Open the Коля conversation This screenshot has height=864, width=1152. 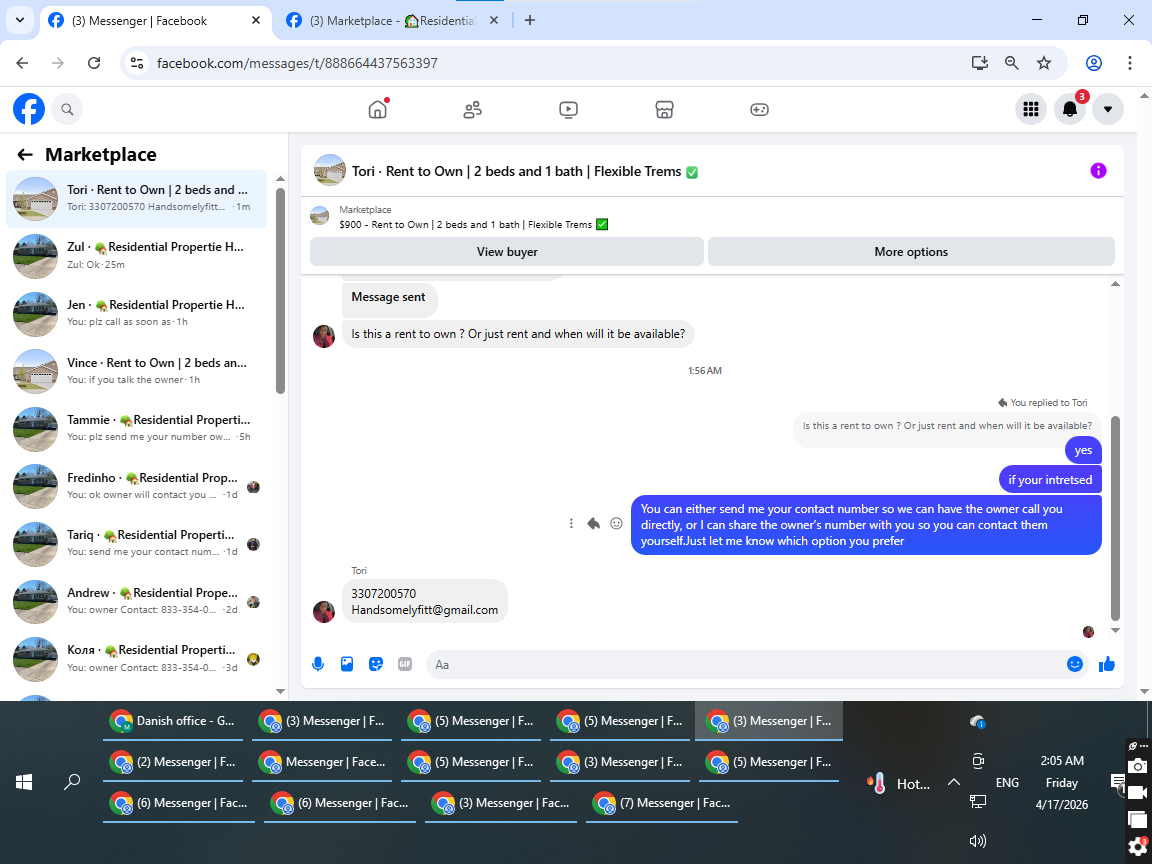[137, 659]
